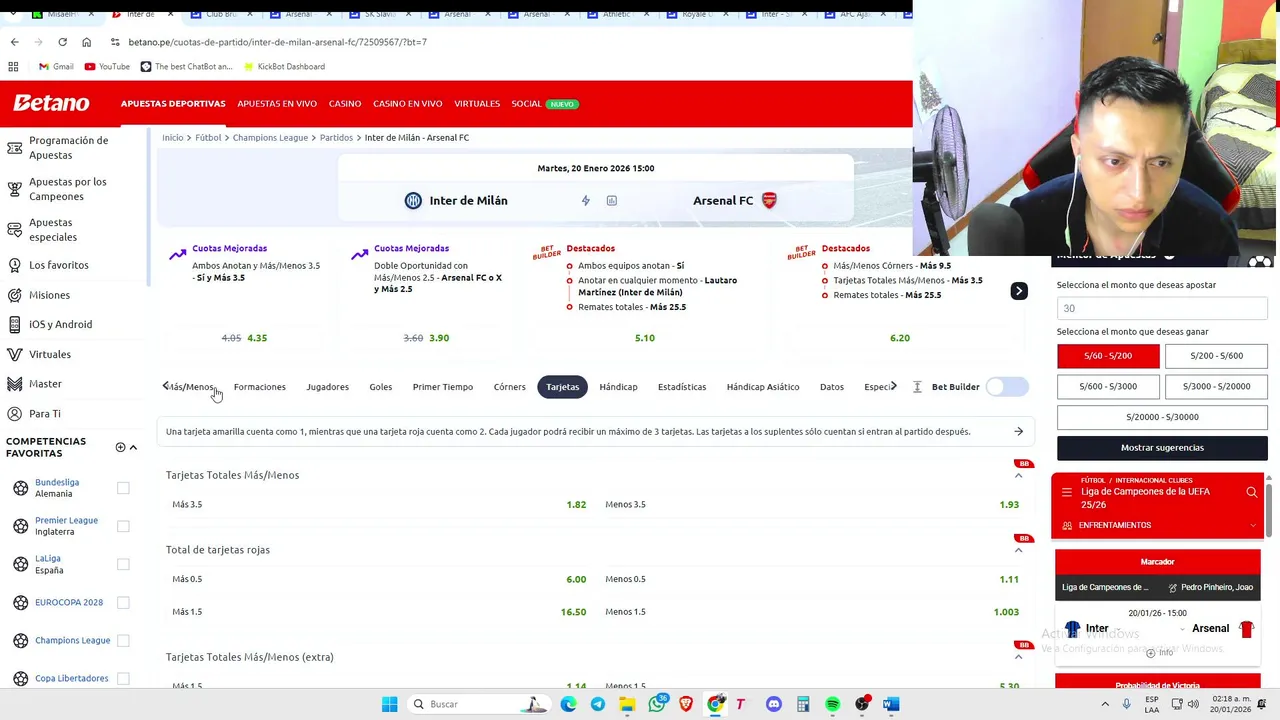1280x720 pixels.
Task: Open Word from the taskbar
Action: pyautogui.click(x=891, y=704)
